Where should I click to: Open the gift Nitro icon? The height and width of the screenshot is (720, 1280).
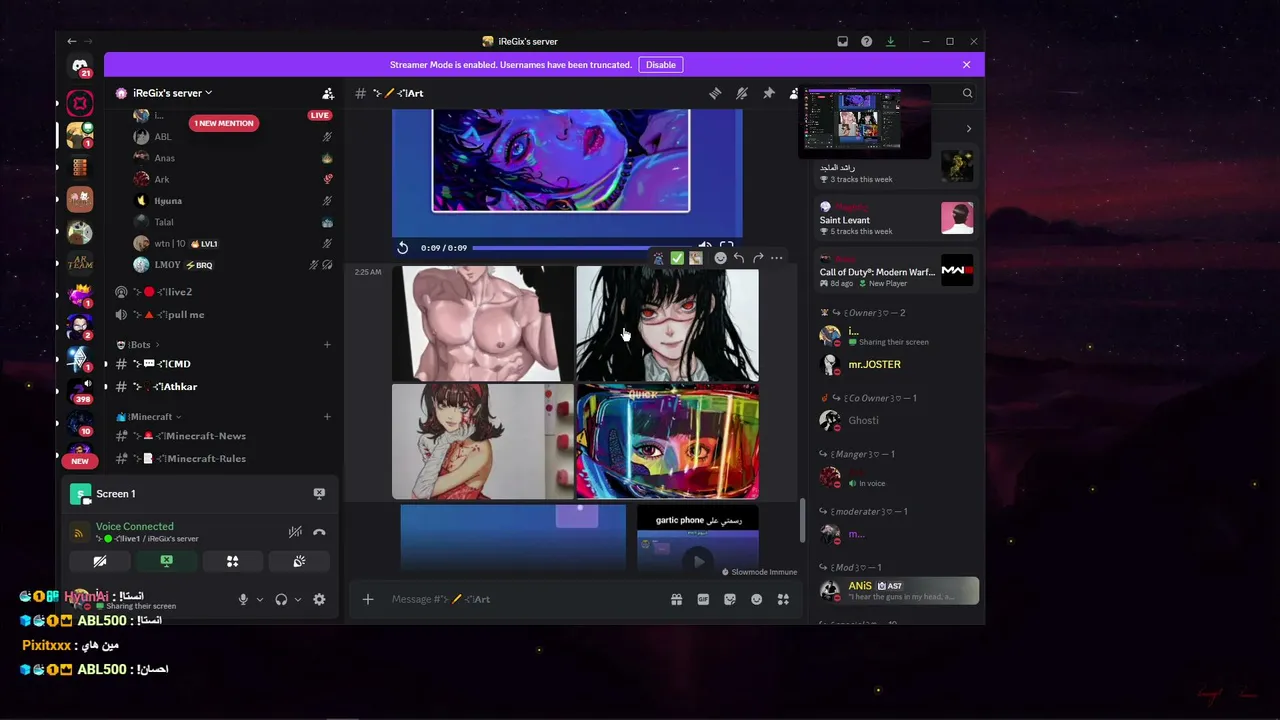(677, 599)
